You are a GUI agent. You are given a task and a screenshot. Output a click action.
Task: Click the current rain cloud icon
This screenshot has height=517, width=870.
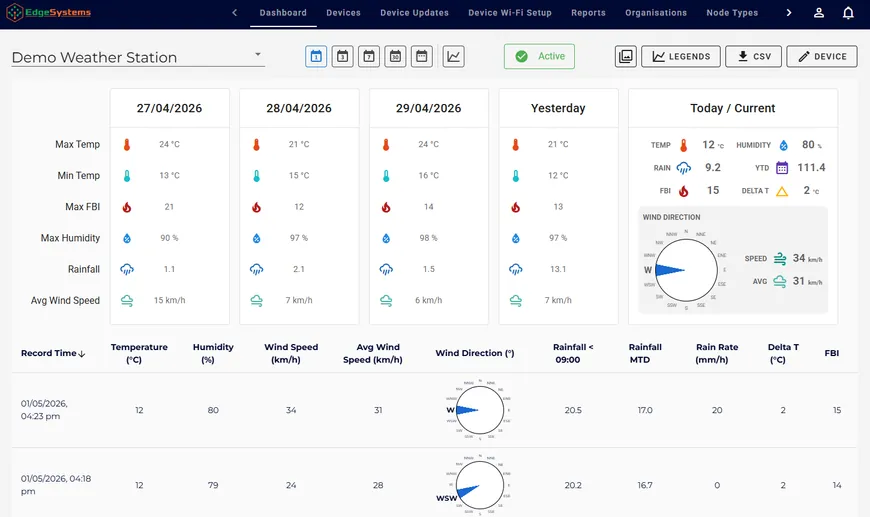(x=684, y=168)
